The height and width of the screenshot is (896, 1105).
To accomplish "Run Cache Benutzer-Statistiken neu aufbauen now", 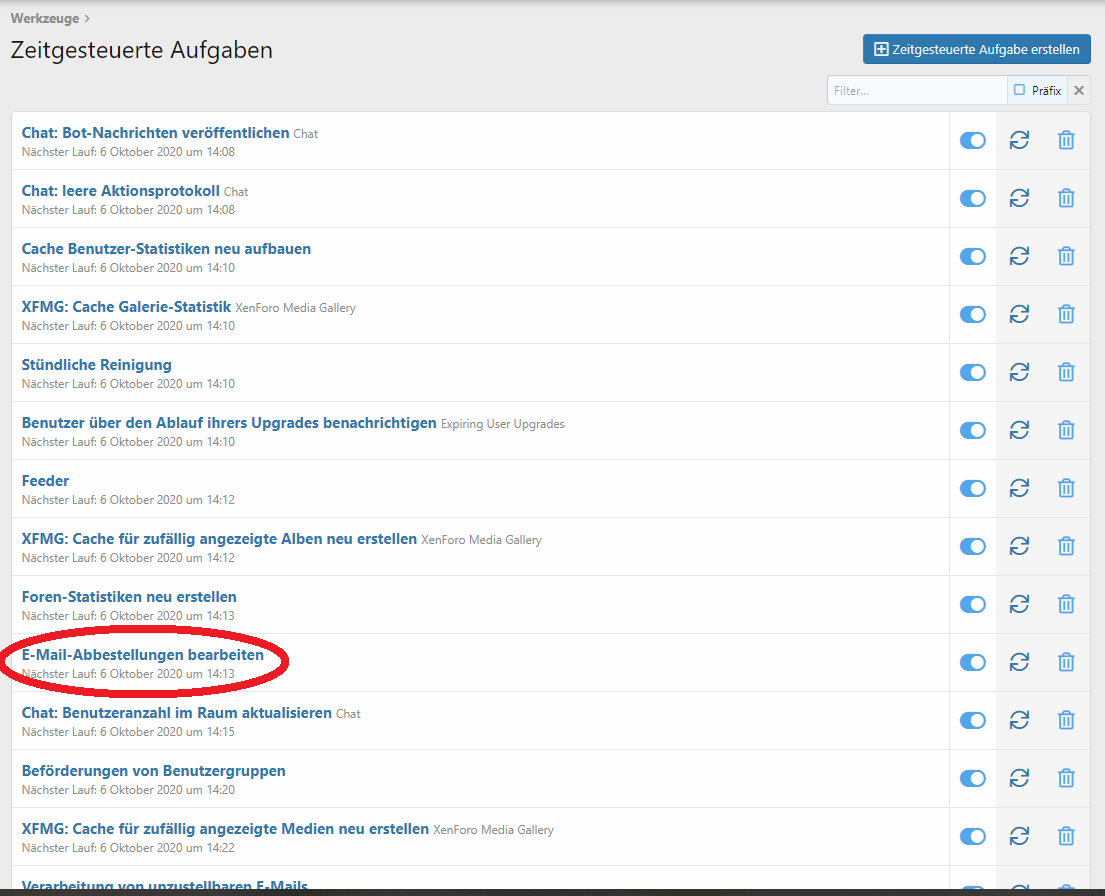I will point(1019,256).
